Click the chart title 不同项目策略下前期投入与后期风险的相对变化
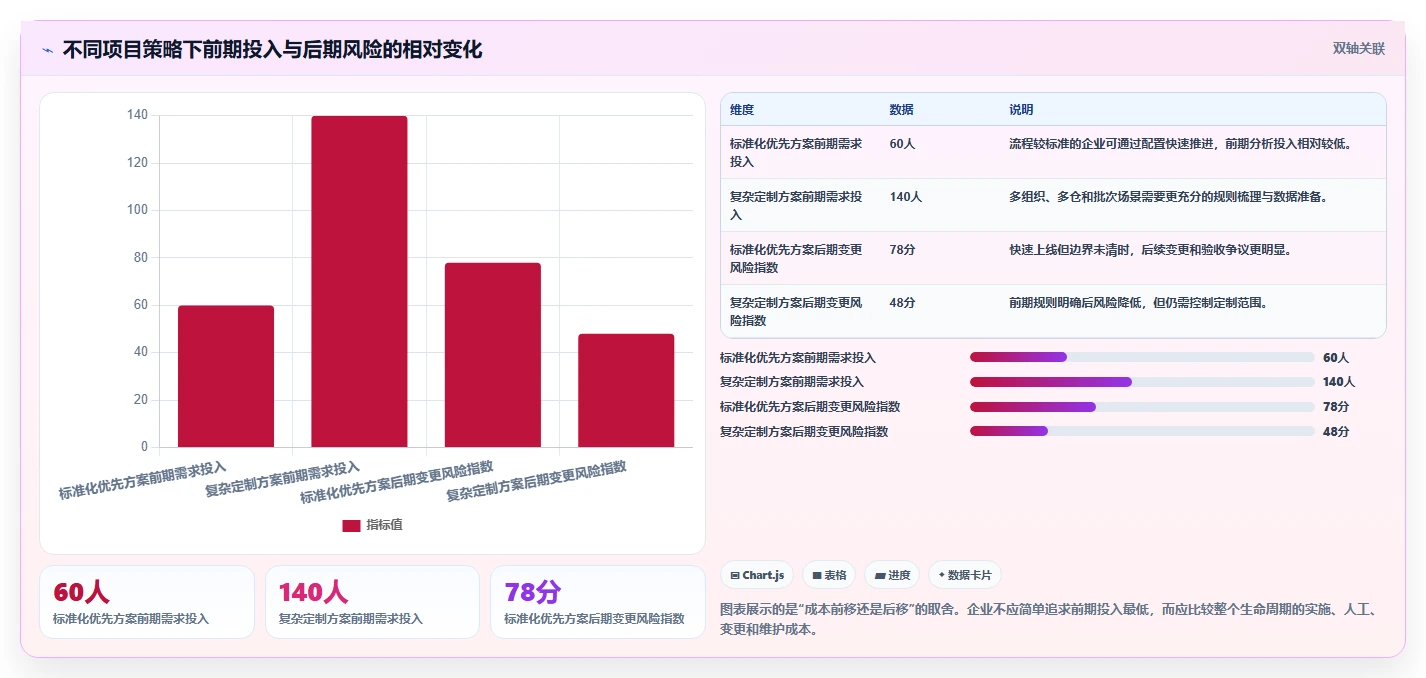The image size is (1426, 678). click(272, 50)
